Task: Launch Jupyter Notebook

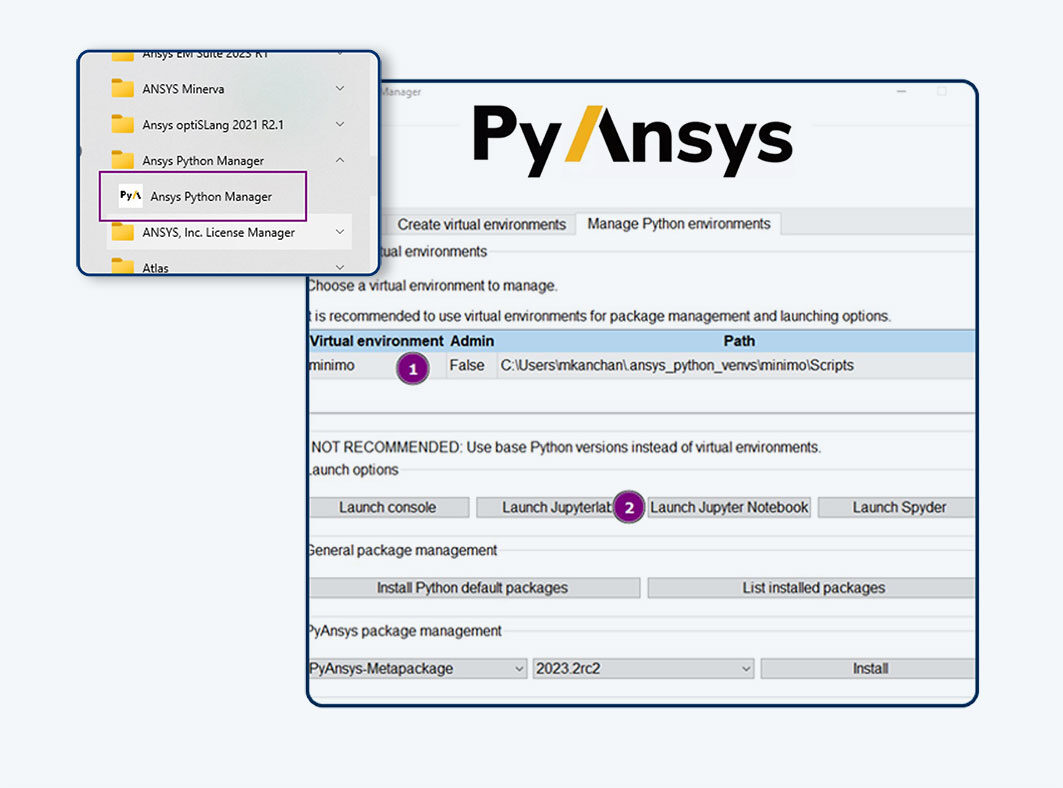Action: (x=729, y=507)
